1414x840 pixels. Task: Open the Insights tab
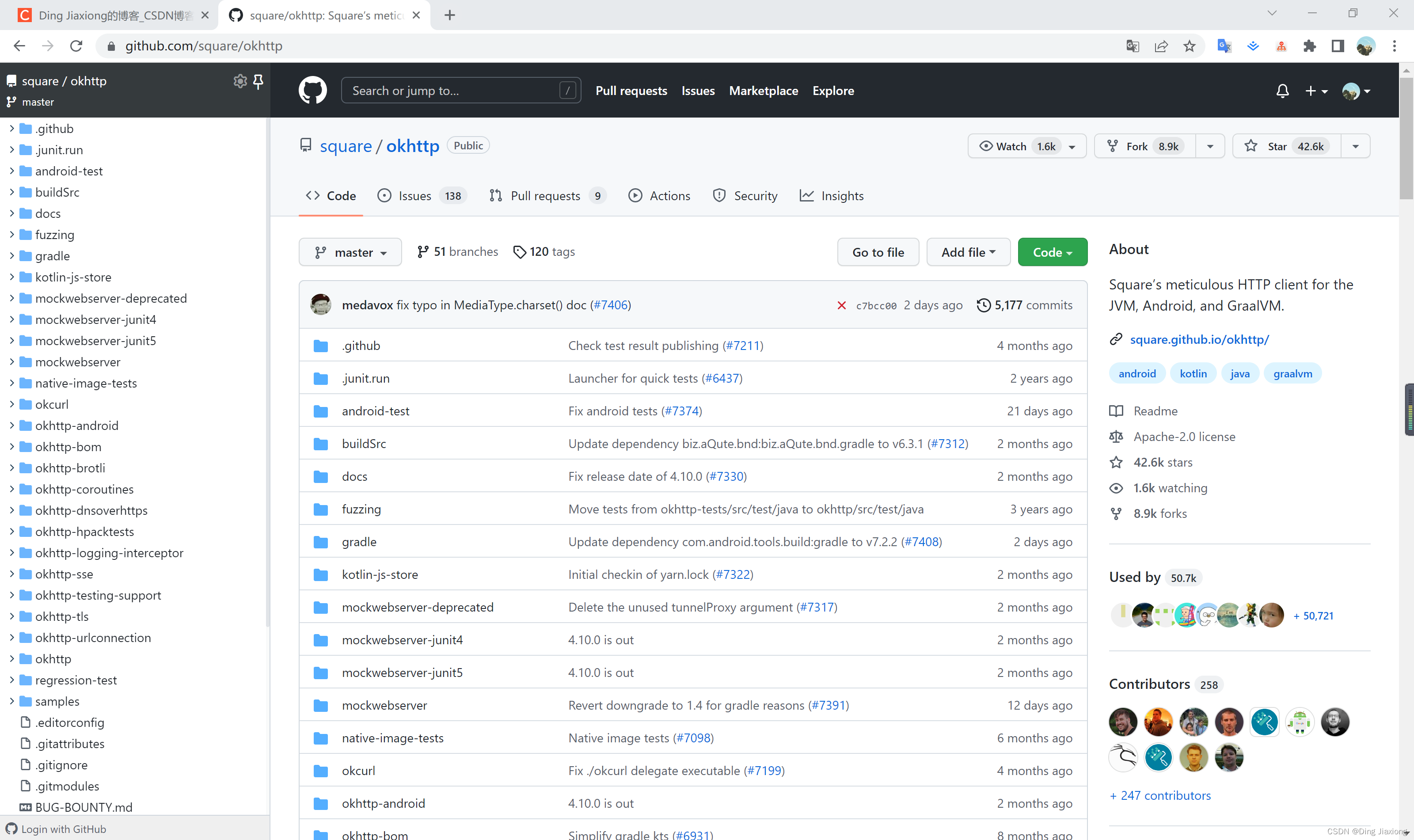click(832, 196)
